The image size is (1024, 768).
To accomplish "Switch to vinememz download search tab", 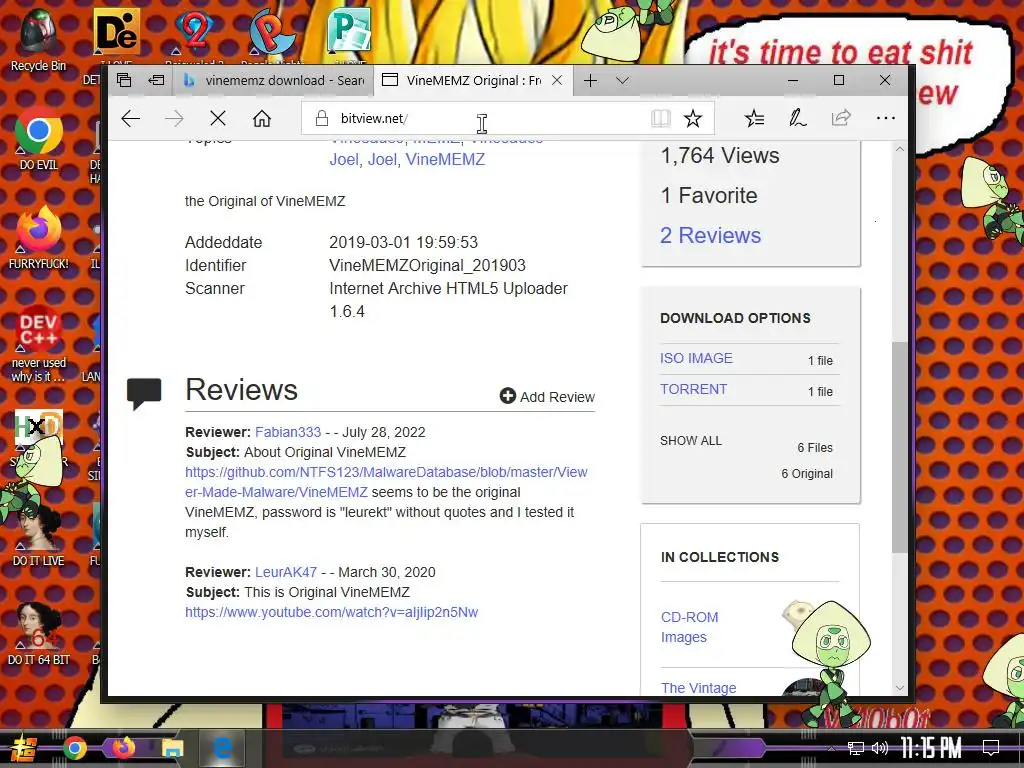I will [x=273, y=80].
